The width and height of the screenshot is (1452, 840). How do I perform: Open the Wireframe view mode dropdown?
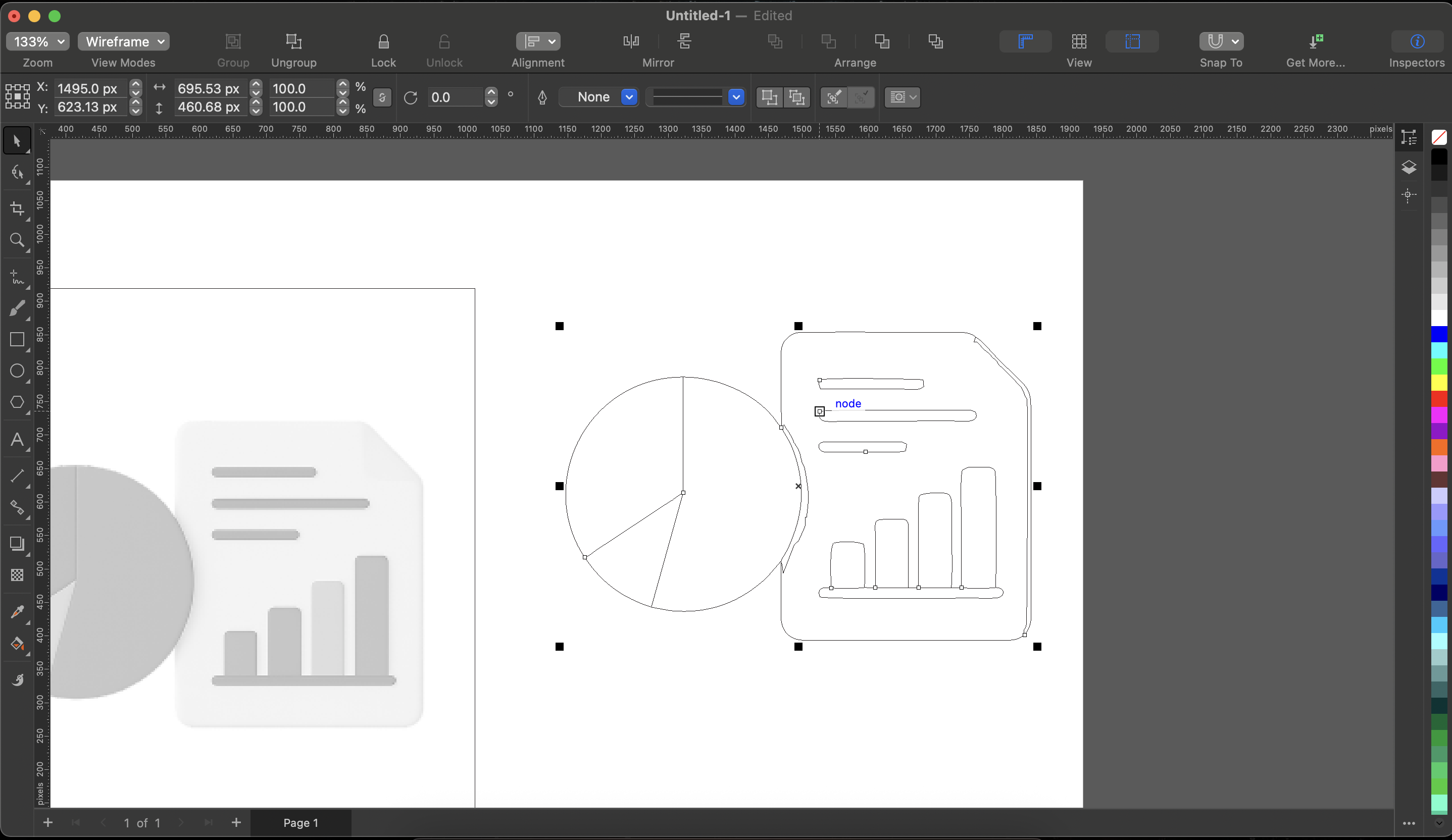tap(123, 41)
